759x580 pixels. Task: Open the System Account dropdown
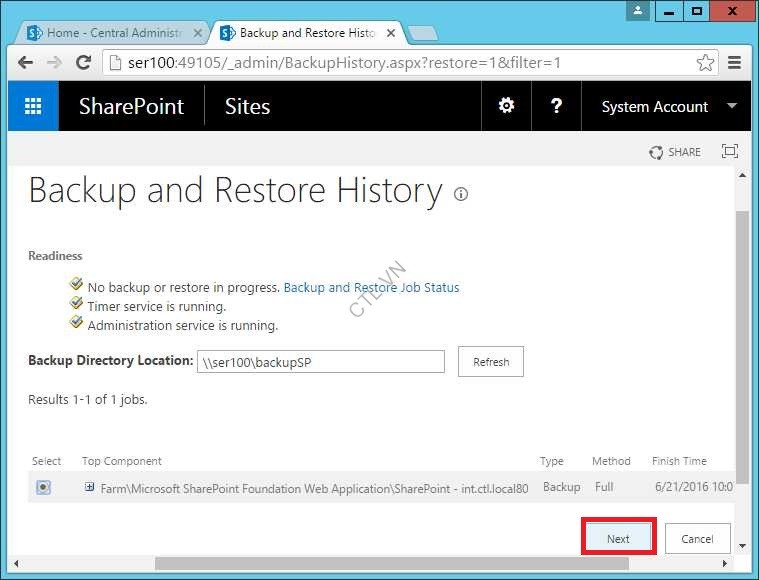pyautogui.click(x=667, y=106)
